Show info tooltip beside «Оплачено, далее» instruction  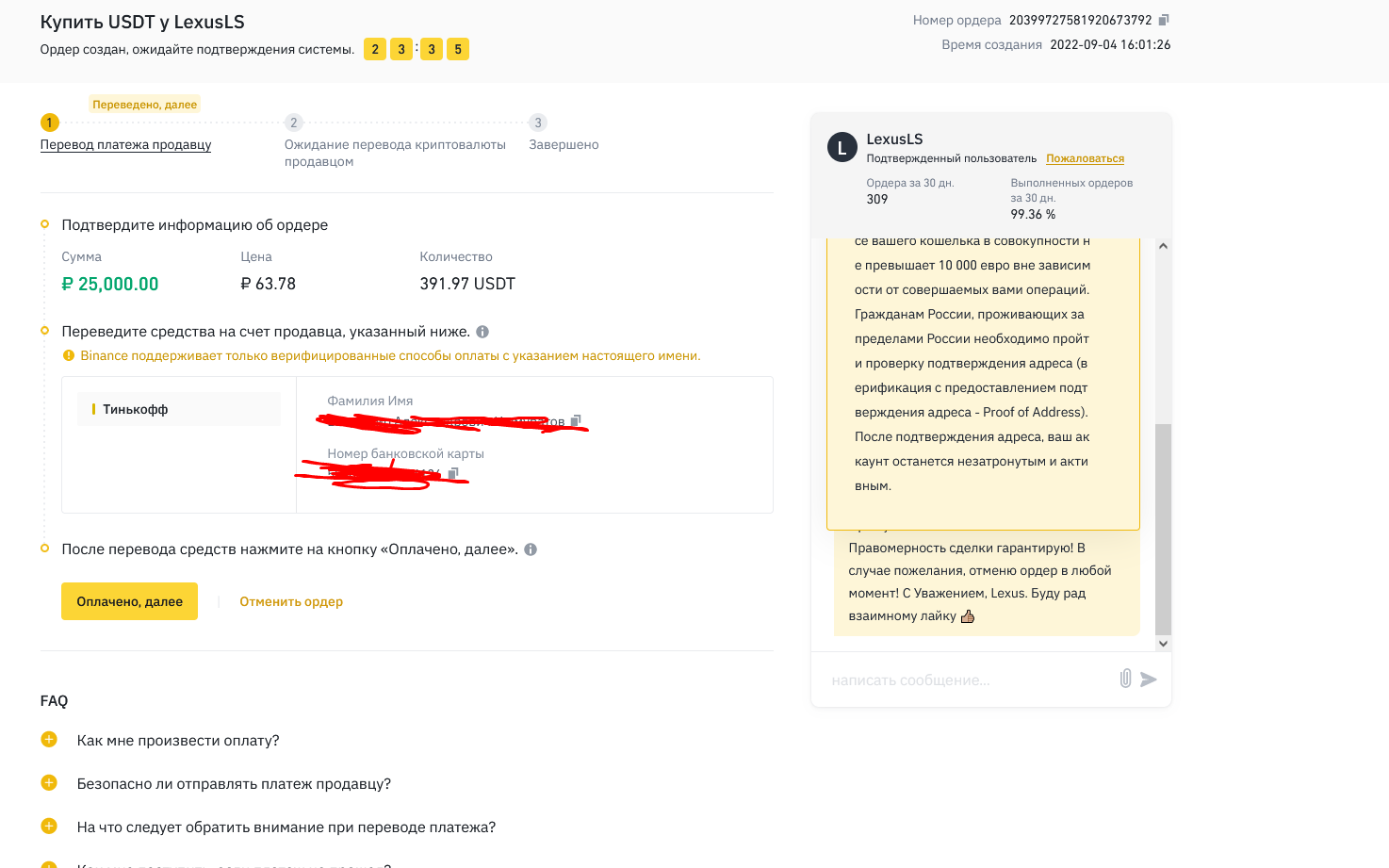pyautogui.click(x=531, y=549)
